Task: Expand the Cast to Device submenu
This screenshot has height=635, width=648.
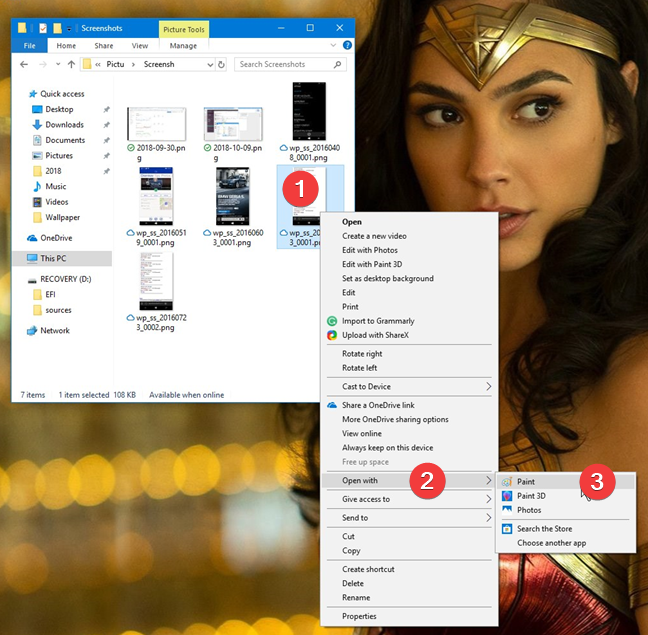Action: coord(488,386)
